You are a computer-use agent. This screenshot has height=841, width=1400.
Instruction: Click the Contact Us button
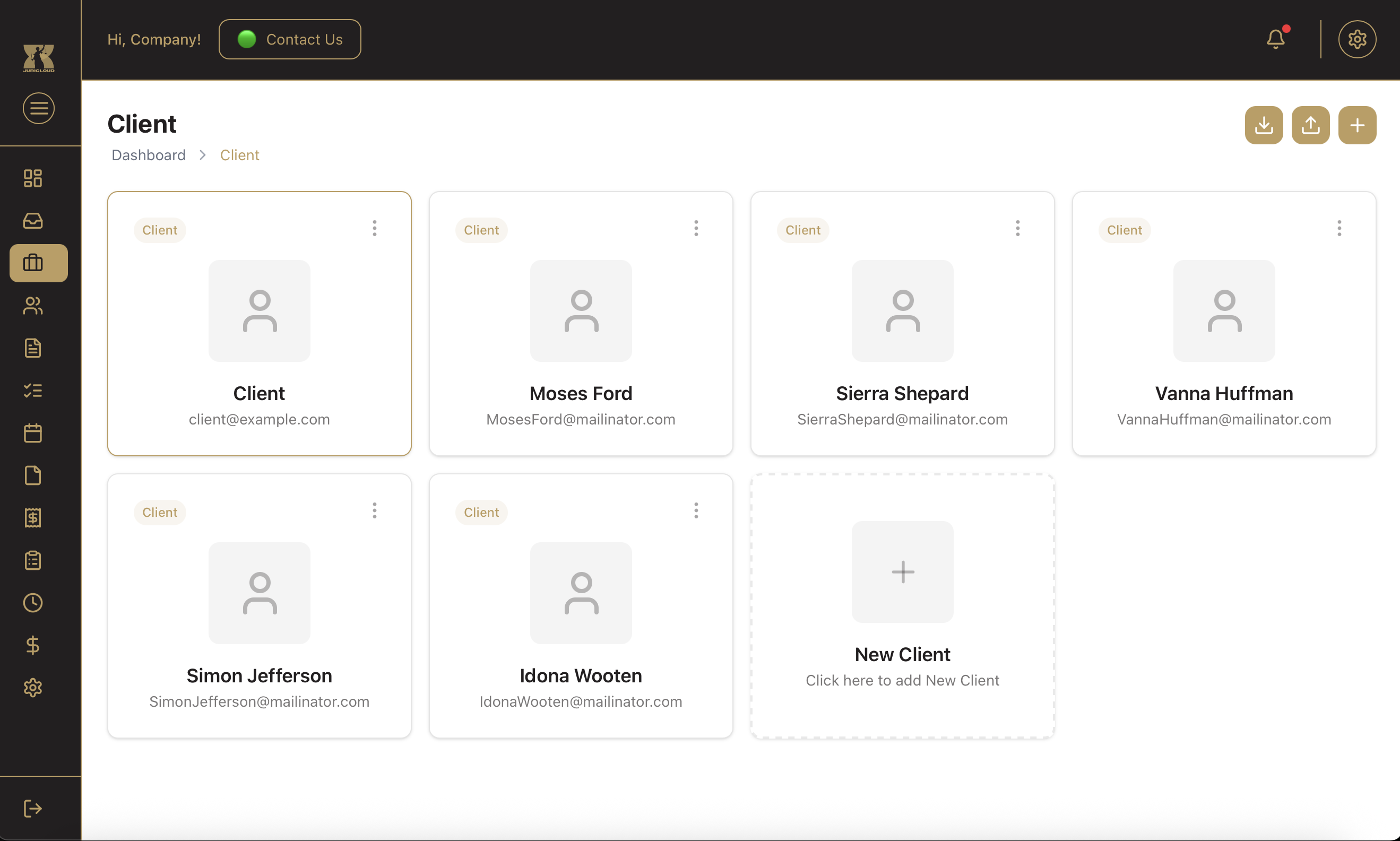[290, 39]
